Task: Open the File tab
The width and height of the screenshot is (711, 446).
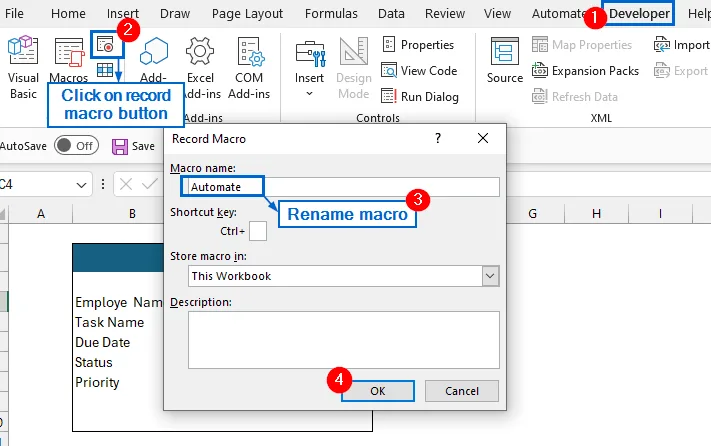Action: (x=14, y=14)
